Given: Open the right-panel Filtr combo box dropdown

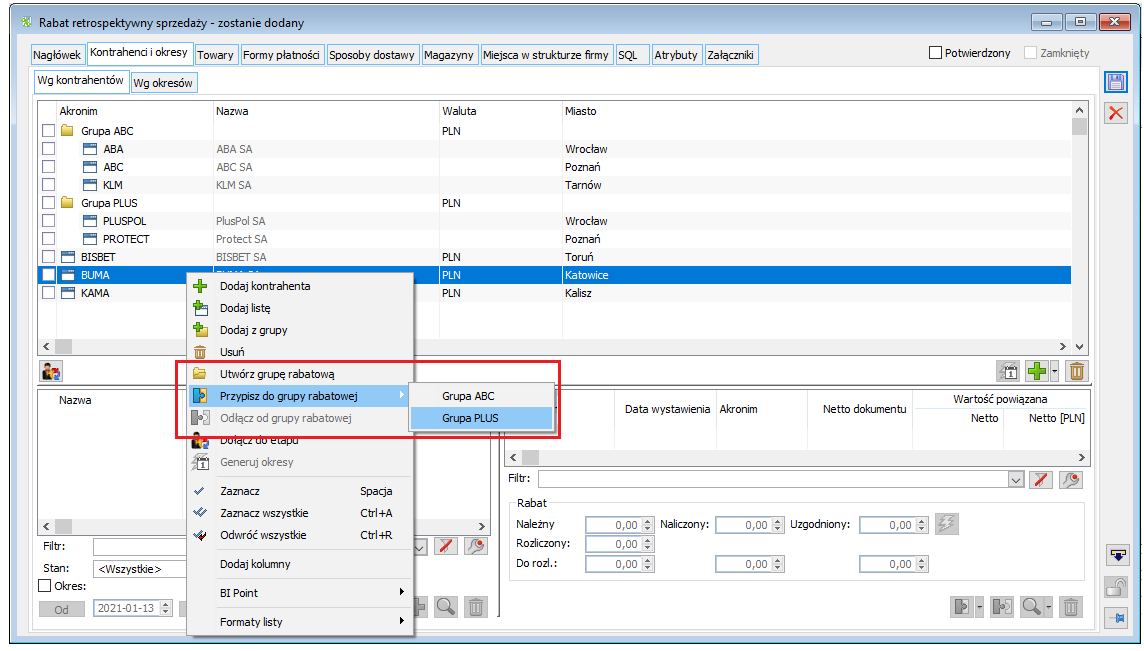Looking at the screenshot, I should coord(1016,479).
